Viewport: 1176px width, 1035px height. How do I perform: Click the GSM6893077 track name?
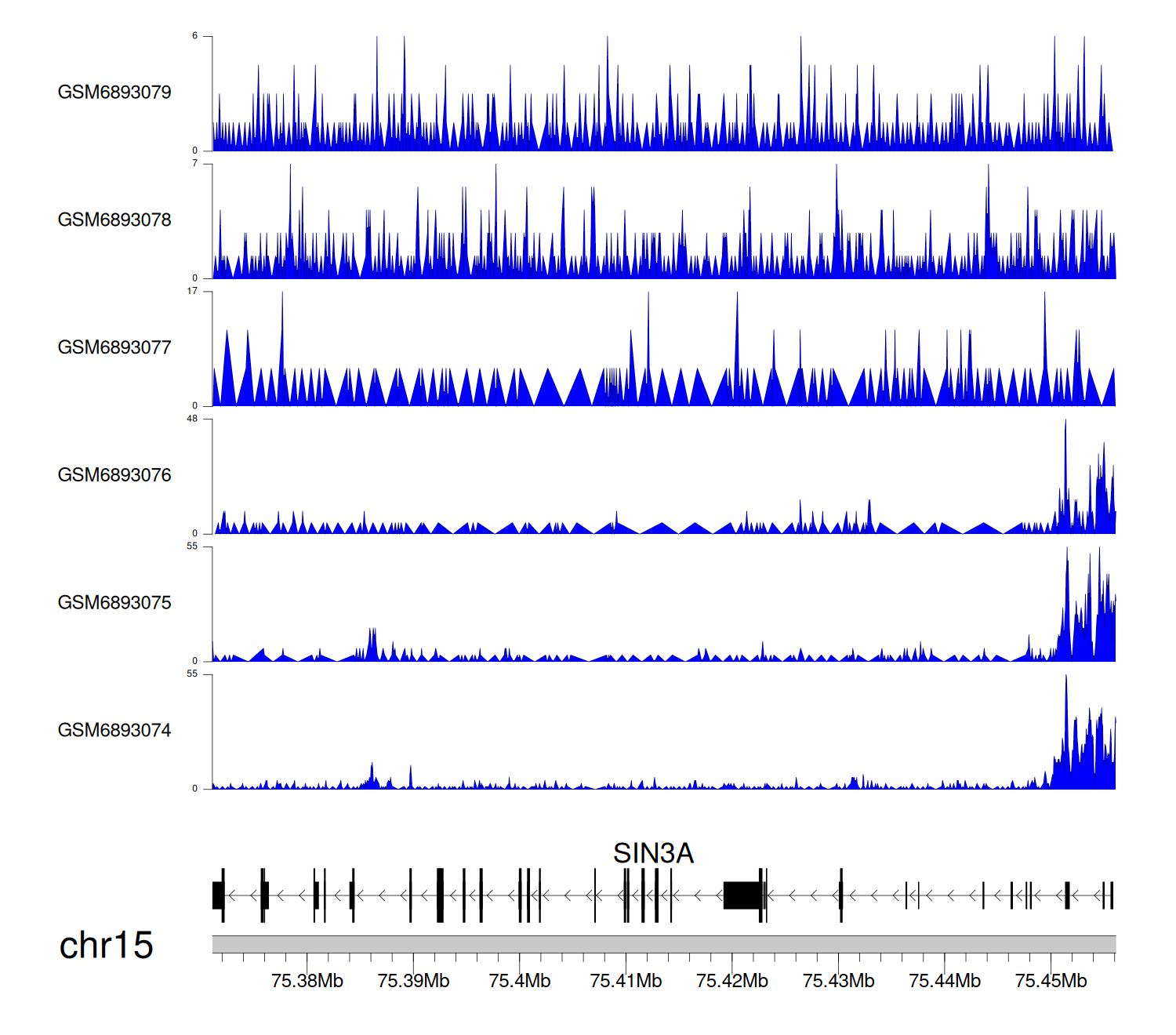click(x=114, y=348)
